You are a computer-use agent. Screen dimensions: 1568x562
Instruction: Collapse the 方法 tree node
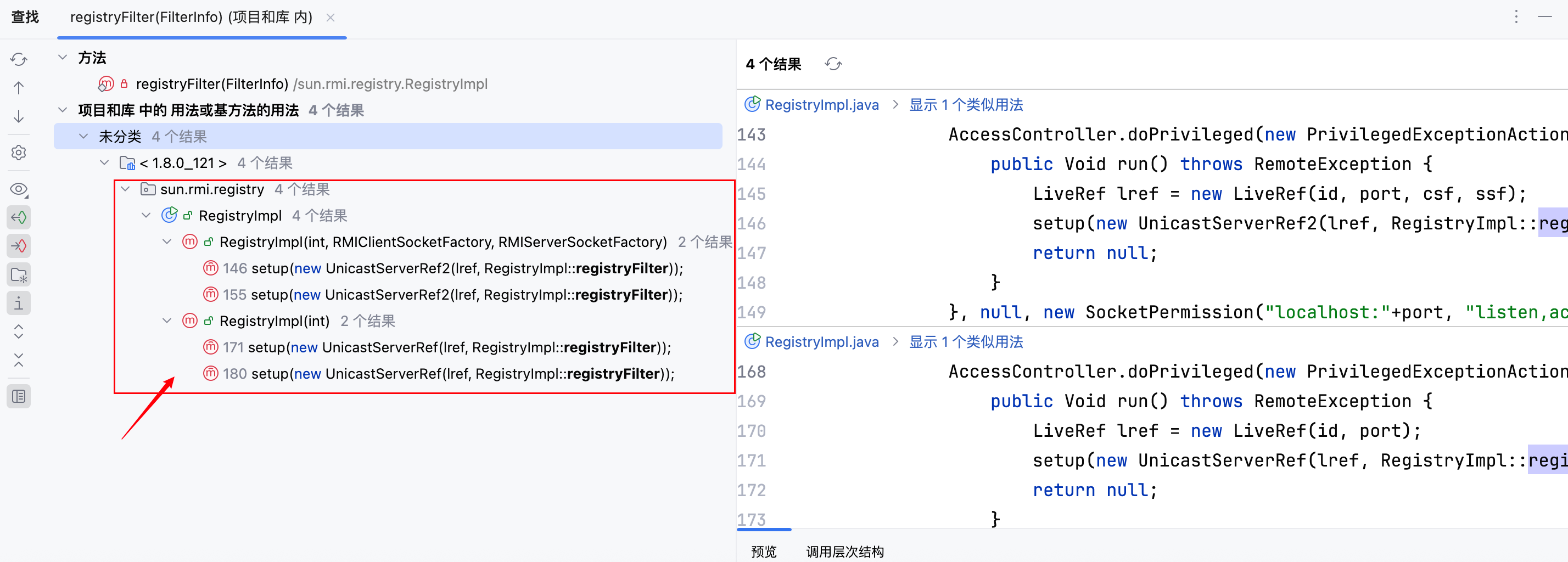62,57
